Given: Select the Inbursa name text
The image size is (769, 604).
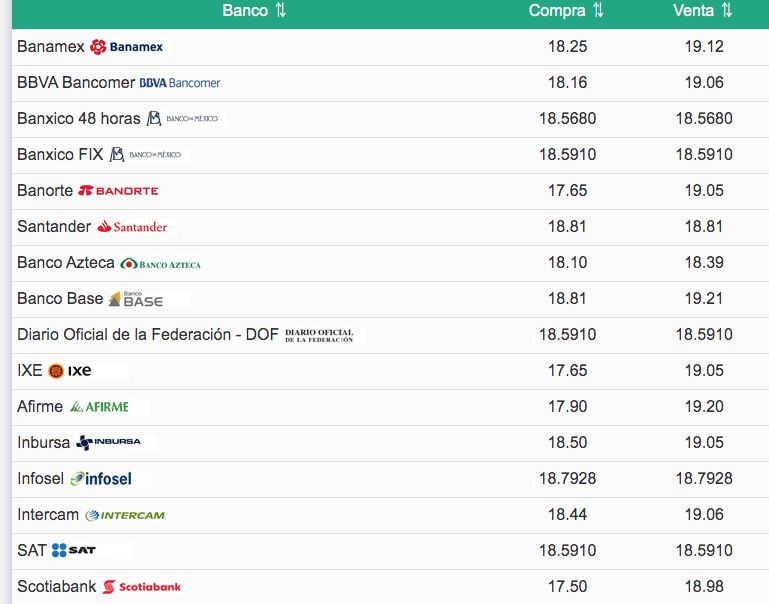Looking at the screenshot, I should click(44, 443).
